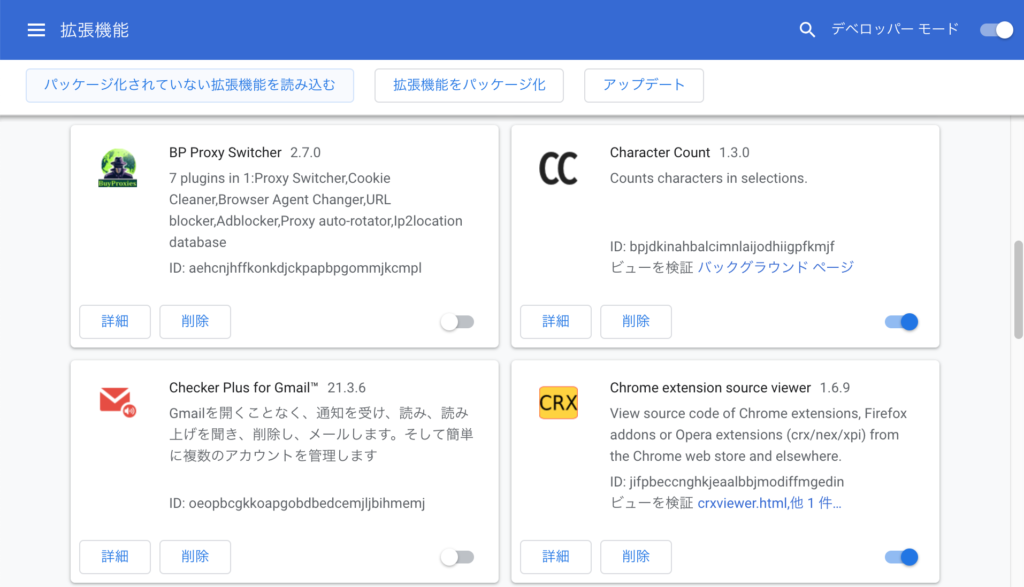This screenshot has height=587, width=1024.
Task: Click version number 1.6.9
Action: click(x=835, y=388)
